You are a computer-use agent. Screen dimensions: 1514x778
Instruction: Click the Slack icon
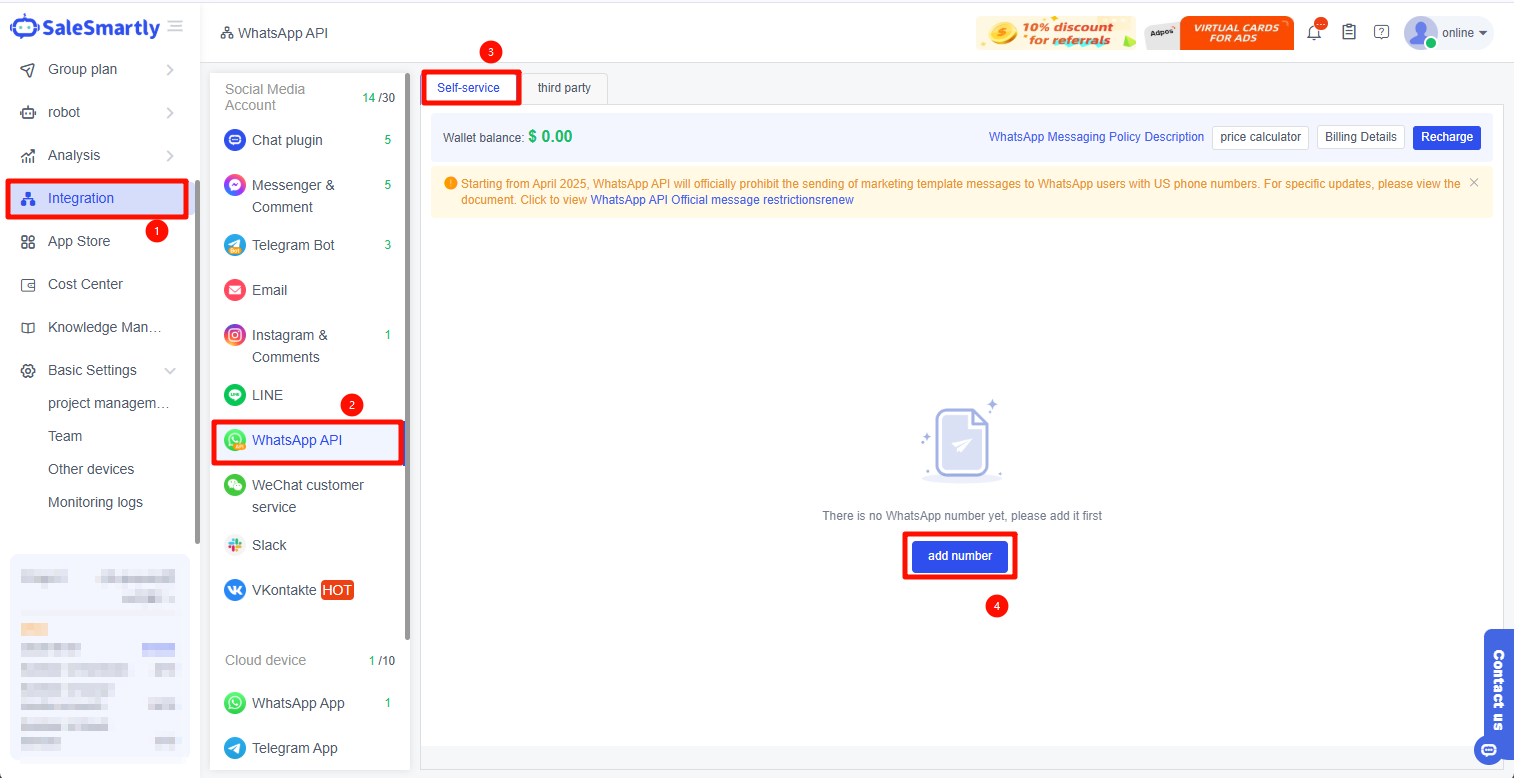coord(235,545)
